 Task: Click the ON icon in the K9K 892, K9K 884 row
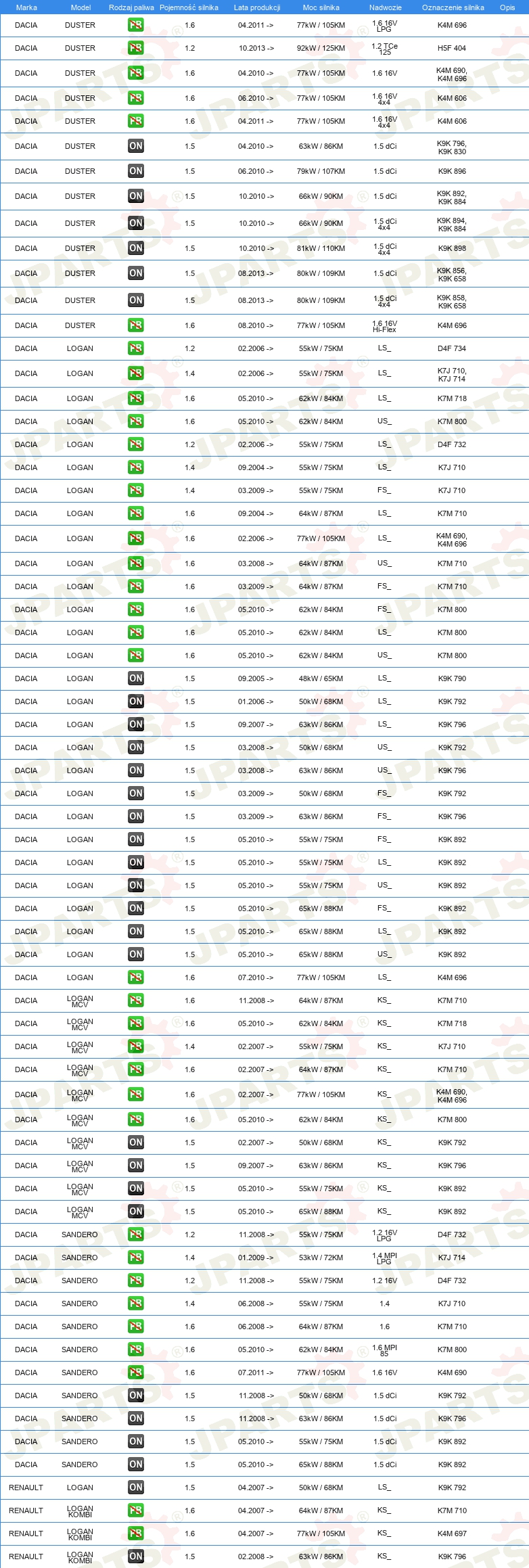pos(136,196)
